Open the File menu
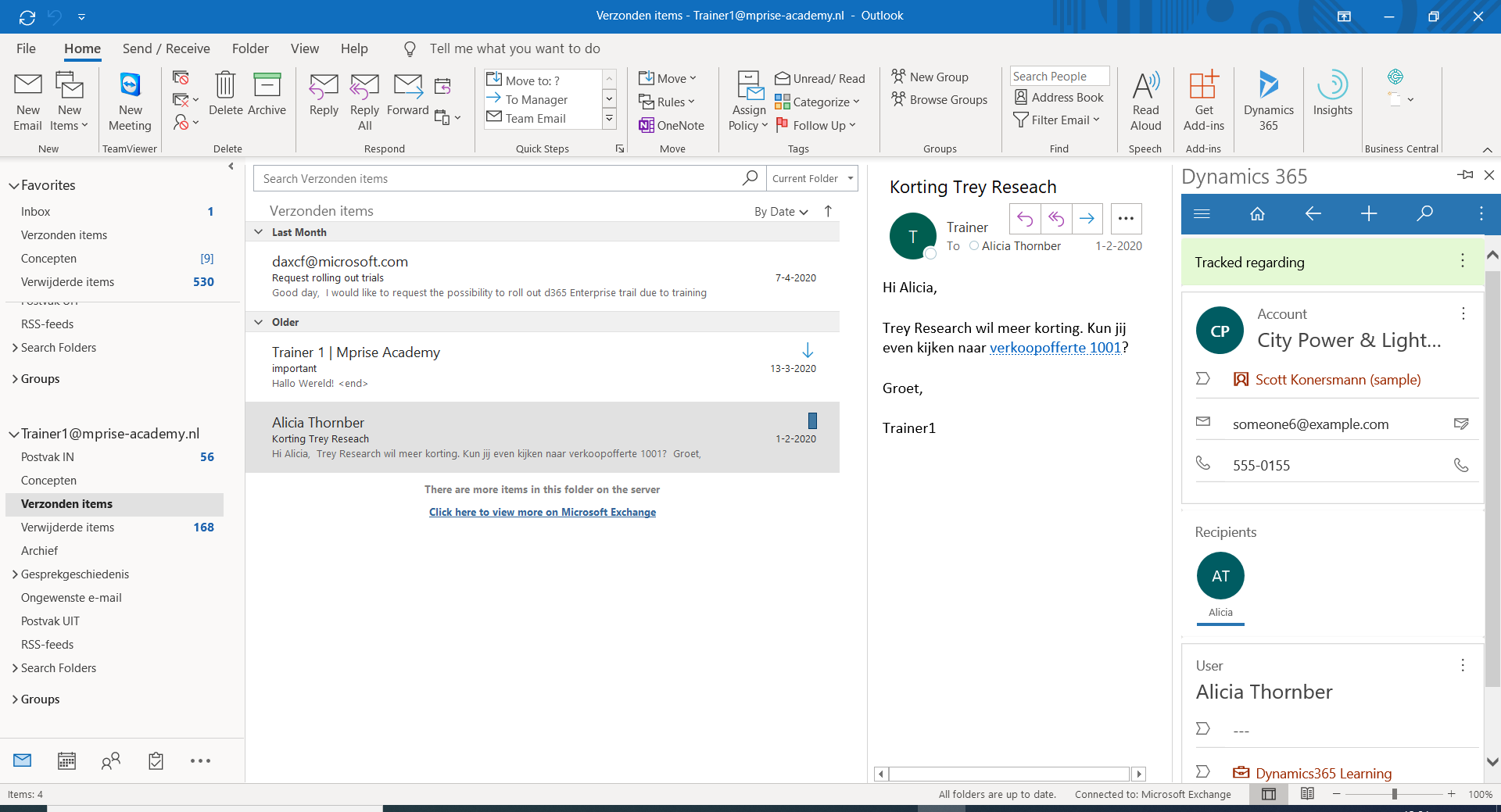The width and height of the screenshot is (1501, 812). pos(26,48)
